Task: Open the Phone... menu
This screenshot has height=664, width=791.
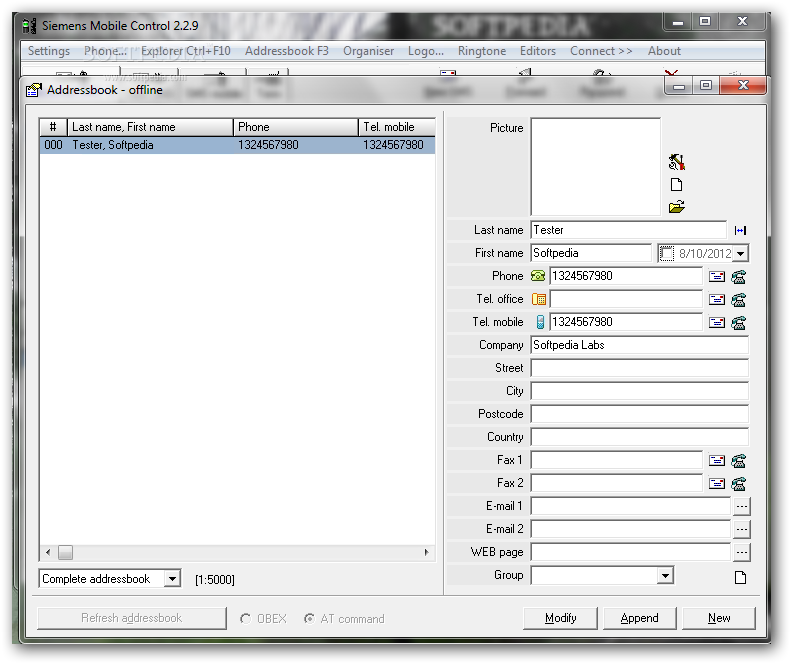Action: click(105, 51)
